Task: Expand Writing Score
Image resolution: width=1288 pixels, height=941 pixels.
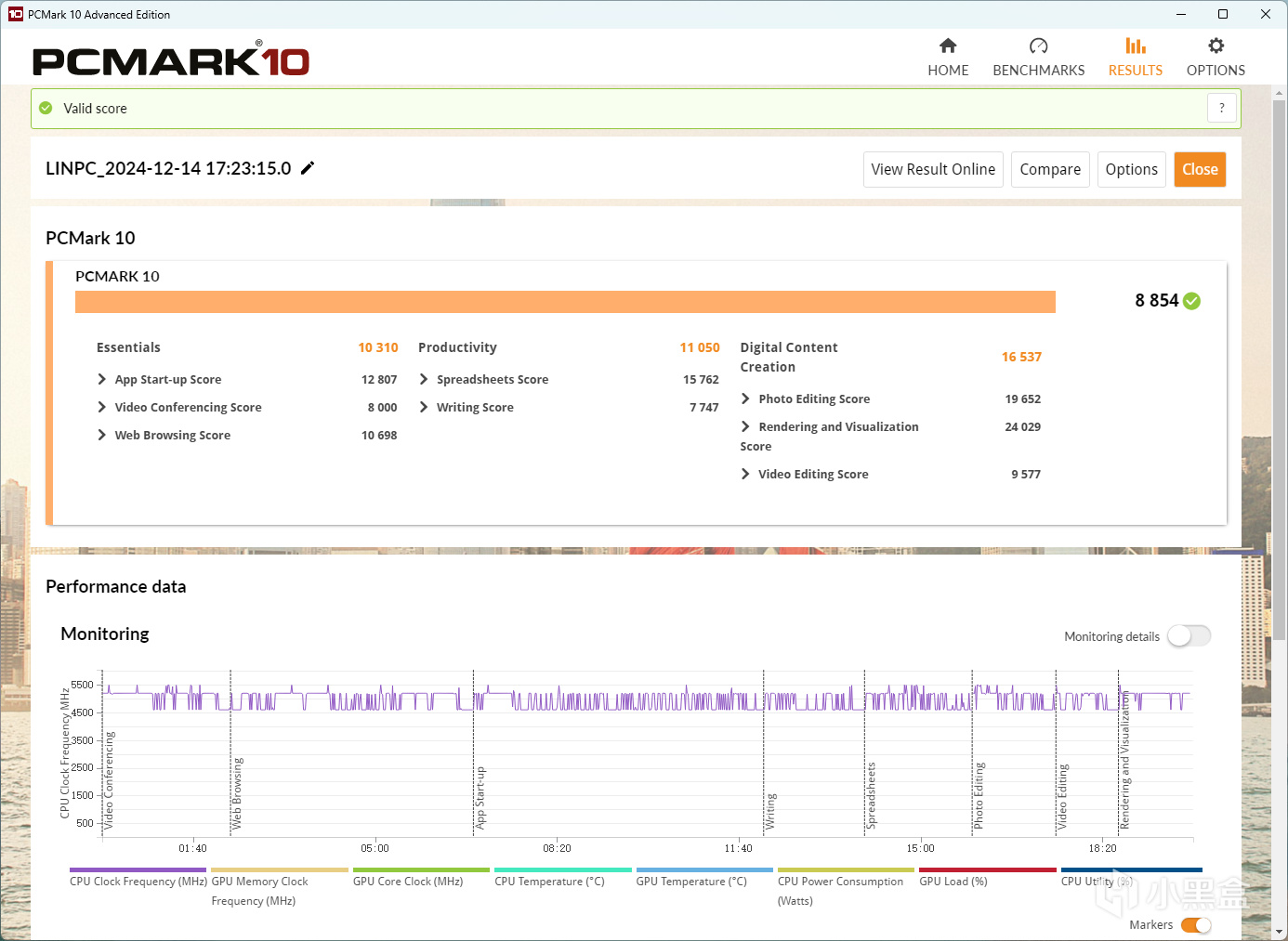Action: tap(424, 407)
